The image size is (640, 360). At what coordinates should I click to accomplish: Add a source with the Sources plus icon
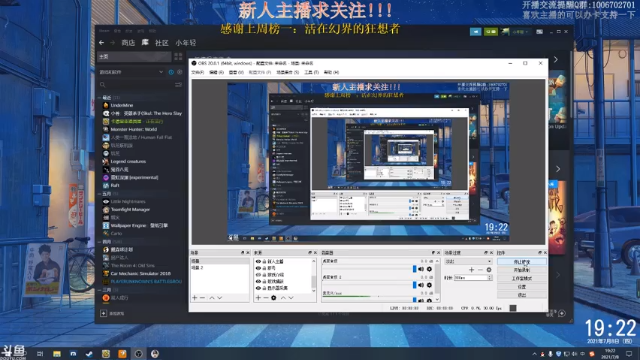[x=258, y=298]
